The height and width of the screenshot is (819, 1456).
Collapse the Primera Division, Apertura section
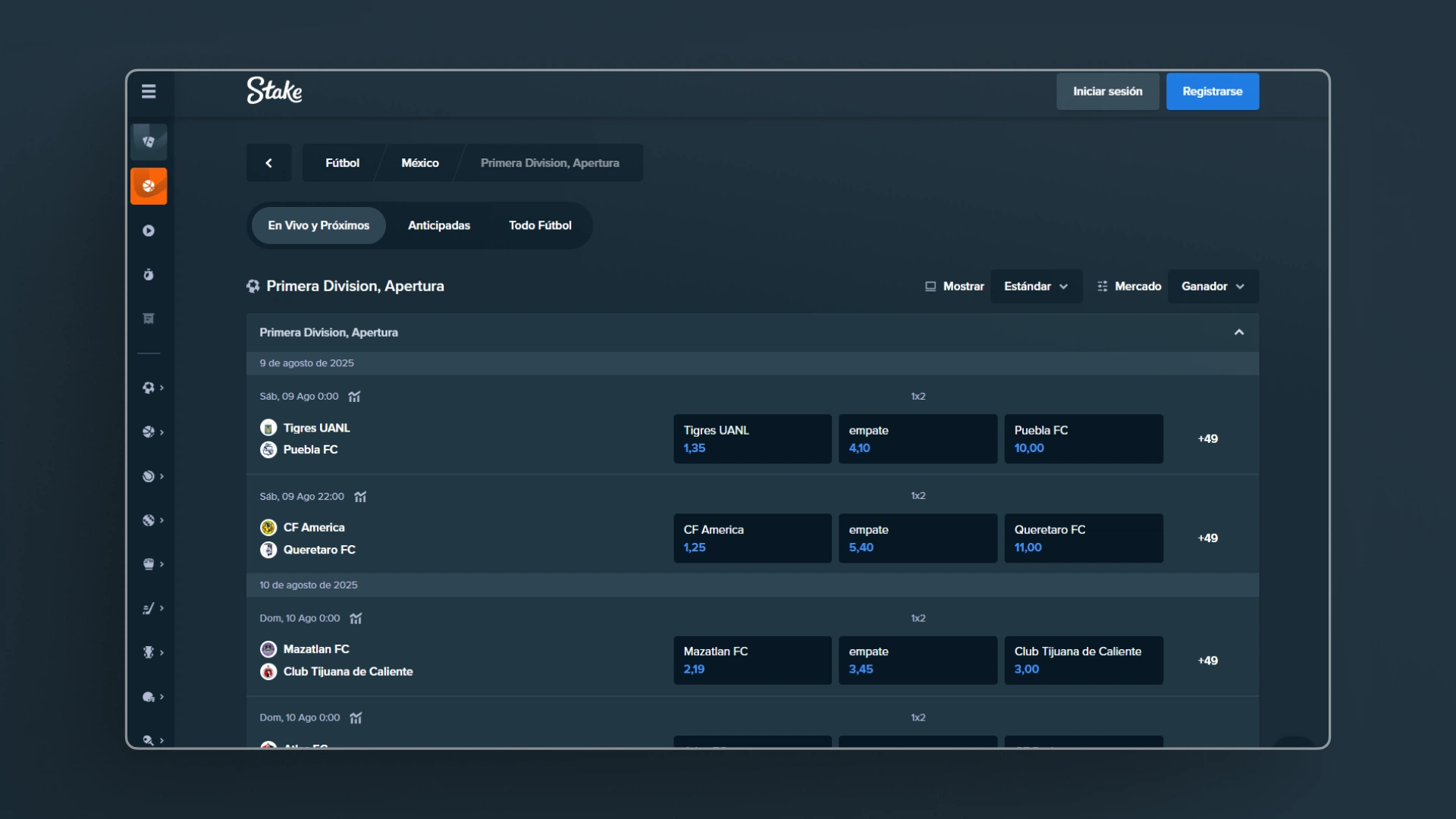tap(1239, 332)
